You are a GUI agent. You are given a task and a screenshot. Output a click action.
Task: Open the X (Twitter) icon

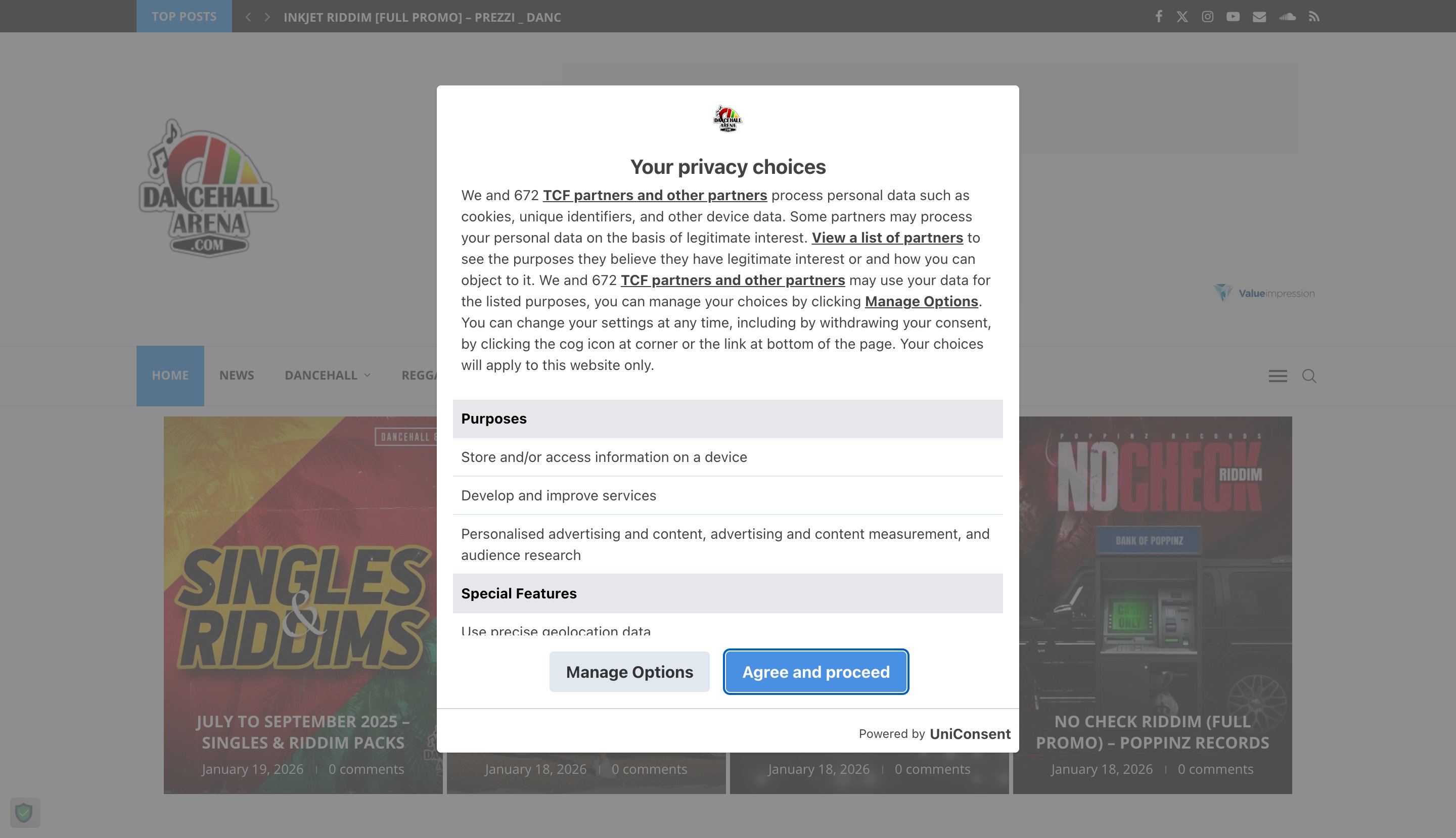(x=1182, y=17)
